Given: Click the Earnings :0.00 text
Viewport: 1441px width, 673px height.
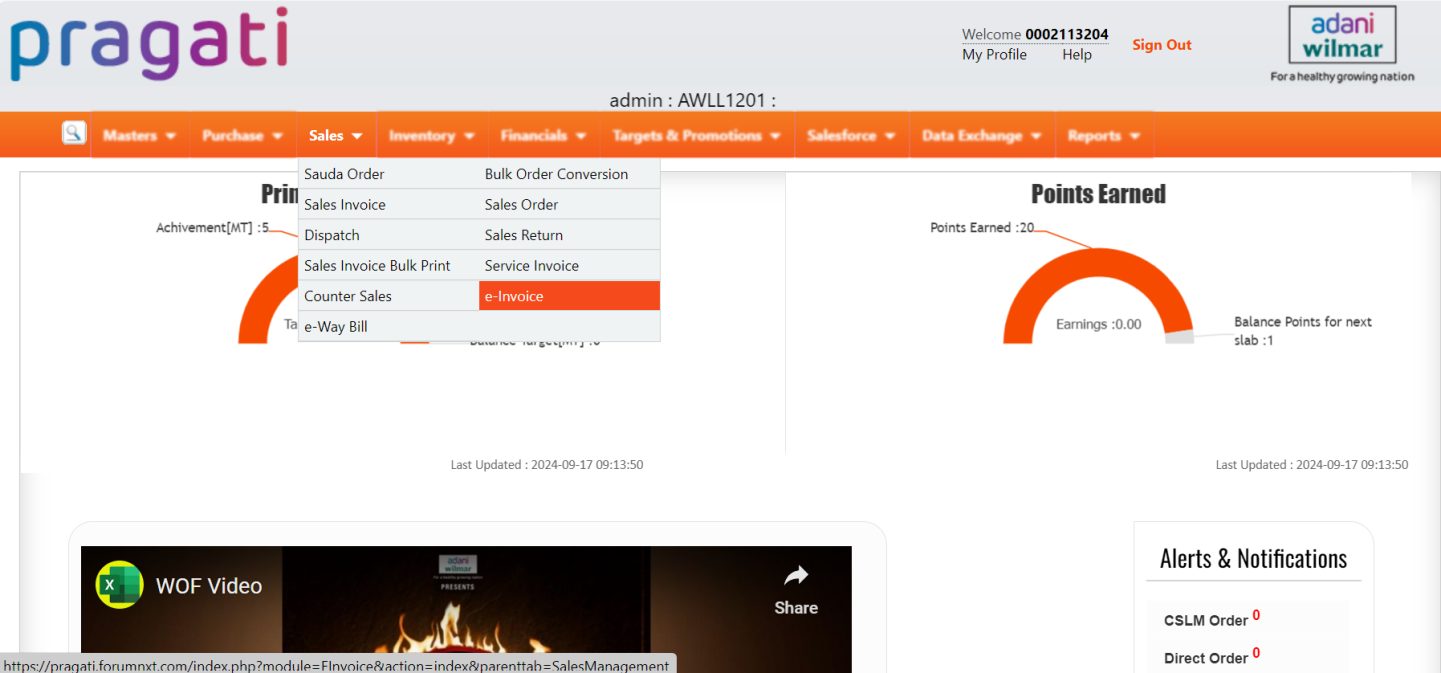Looking at the screenshot, I should point(1098,324).
